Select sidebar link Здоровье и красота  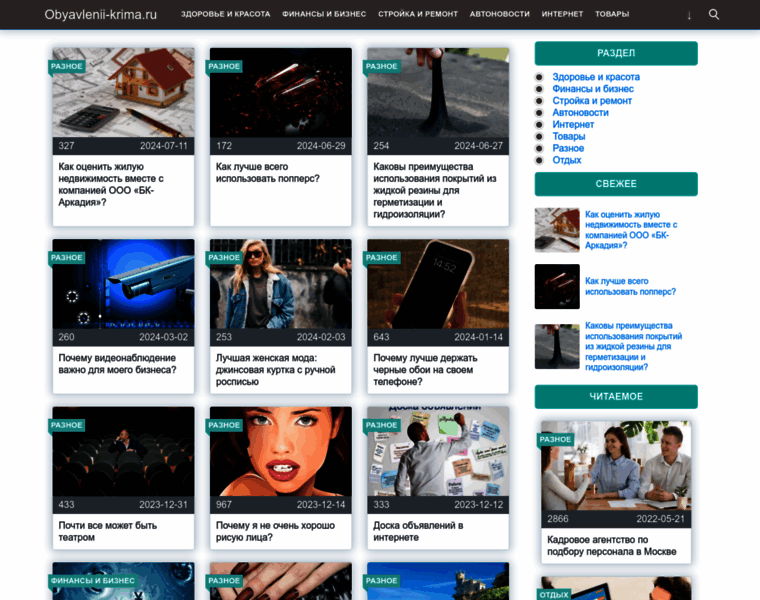coord(596,77)
